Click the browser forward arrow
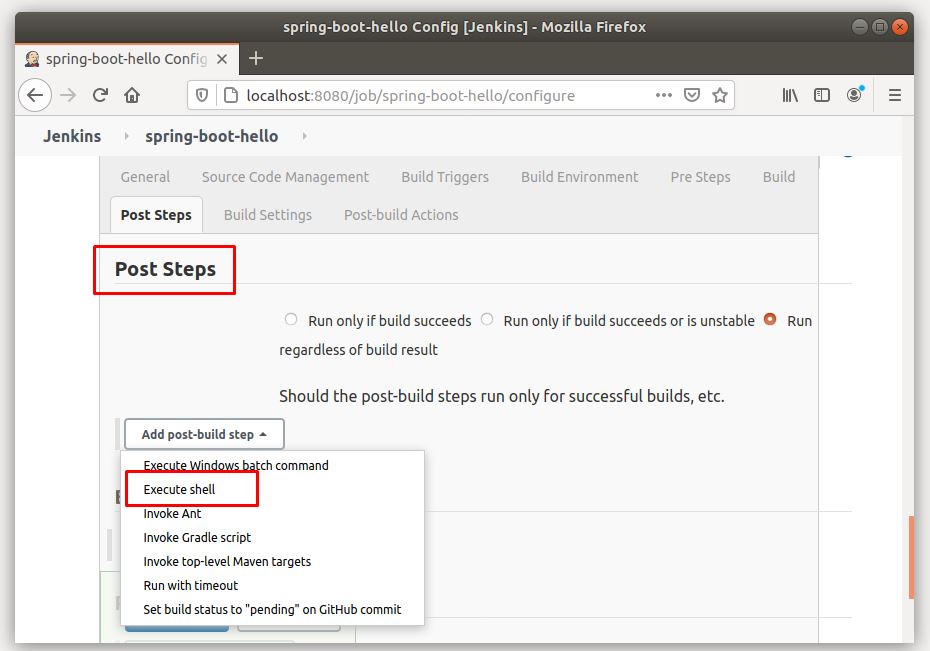Screen dimensions: 930x651 pyautogui.click(x=68, y=95)
